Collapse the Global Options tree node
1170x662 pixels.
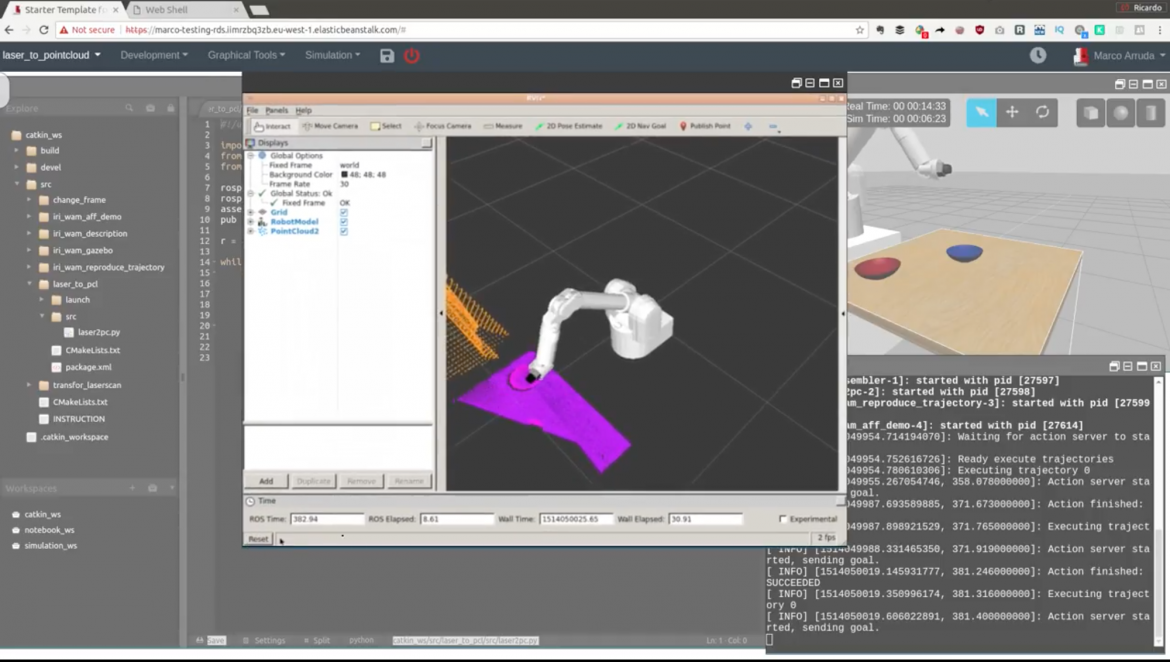251,156
